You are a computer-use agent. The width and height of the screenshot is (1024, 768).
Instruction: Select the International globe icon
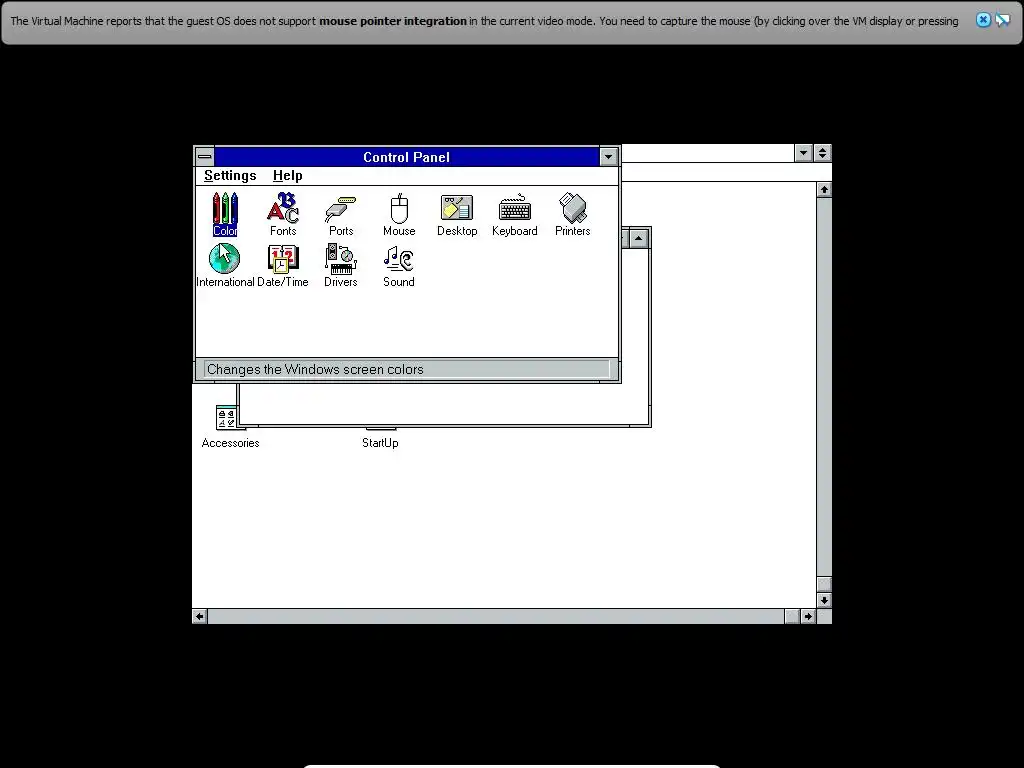click(225, 265)
